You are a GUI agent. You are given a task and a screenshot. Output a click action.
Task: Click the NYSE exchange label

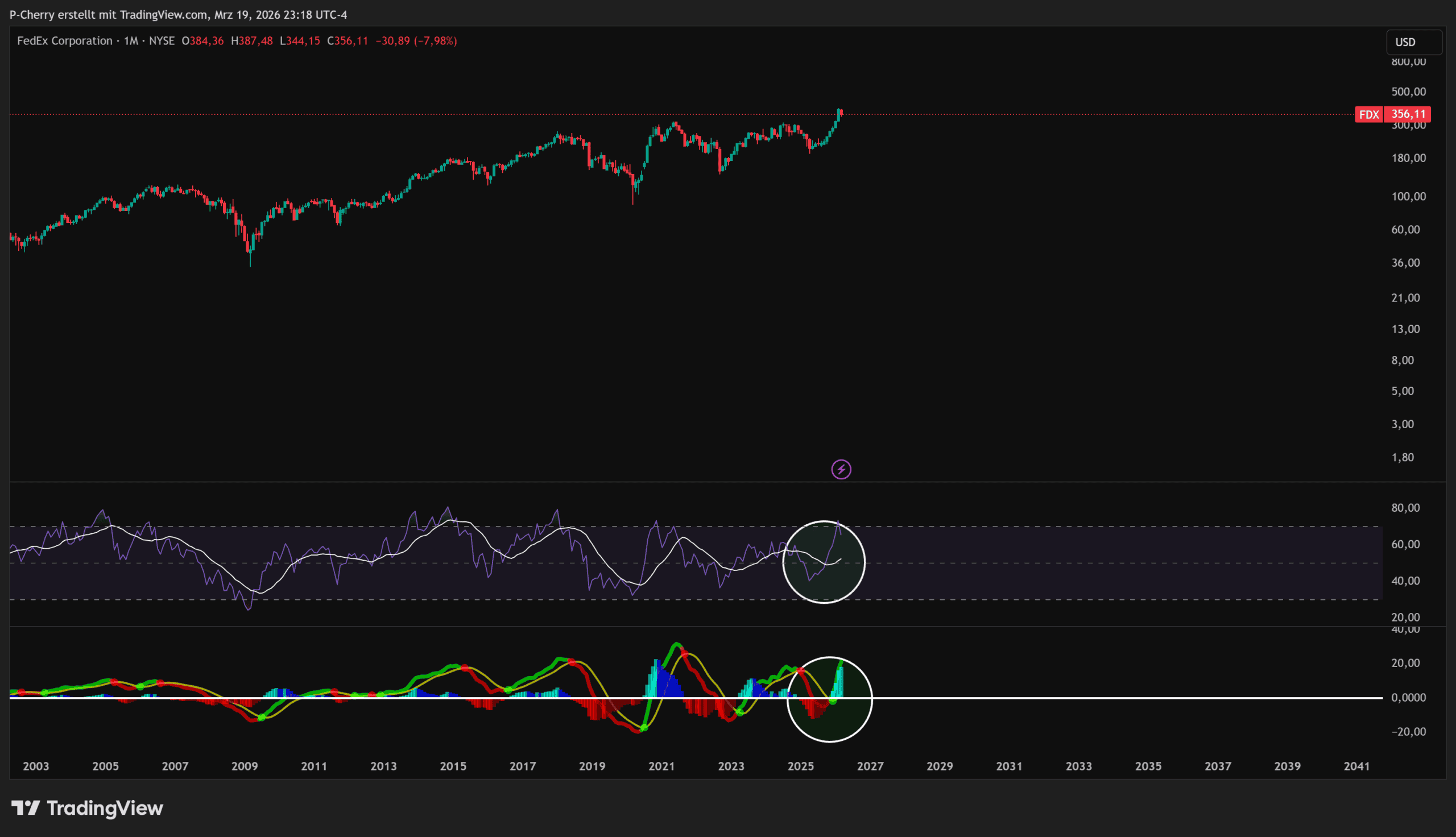click(x=162, y=41)
